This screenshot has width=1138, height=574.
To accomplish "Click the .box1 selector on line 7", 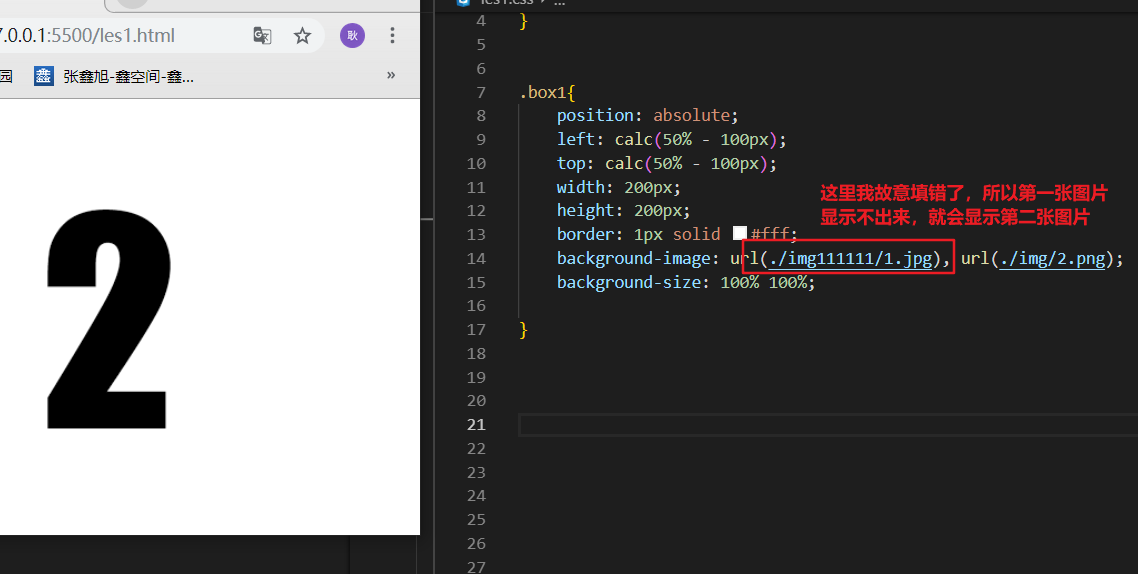I will 543,92.
